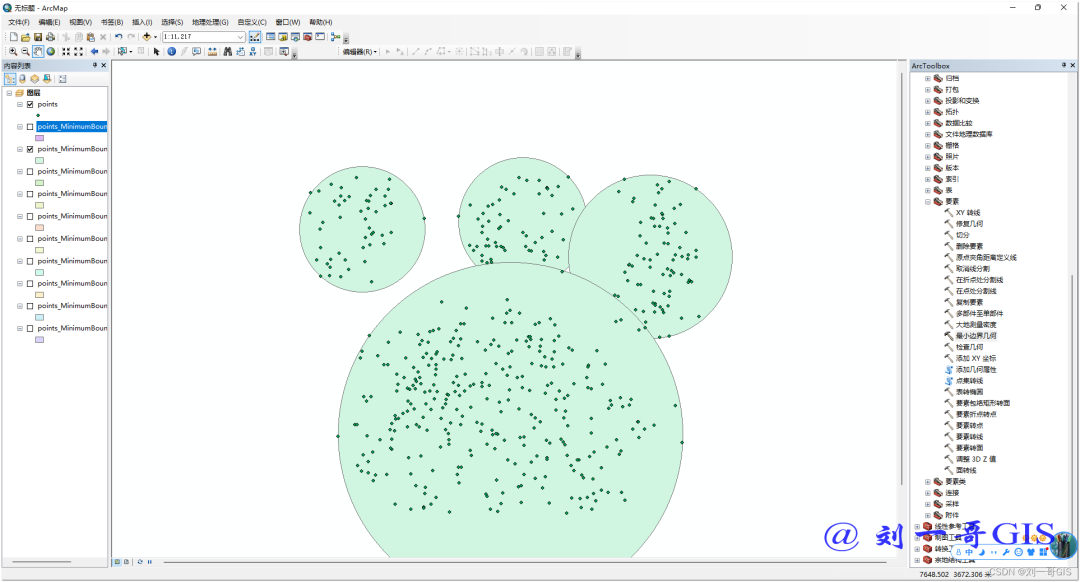Toggle the red ArcToolbox window icon
The height and width of the screenshot is (582, 1080).
click(x=308, y=37)
